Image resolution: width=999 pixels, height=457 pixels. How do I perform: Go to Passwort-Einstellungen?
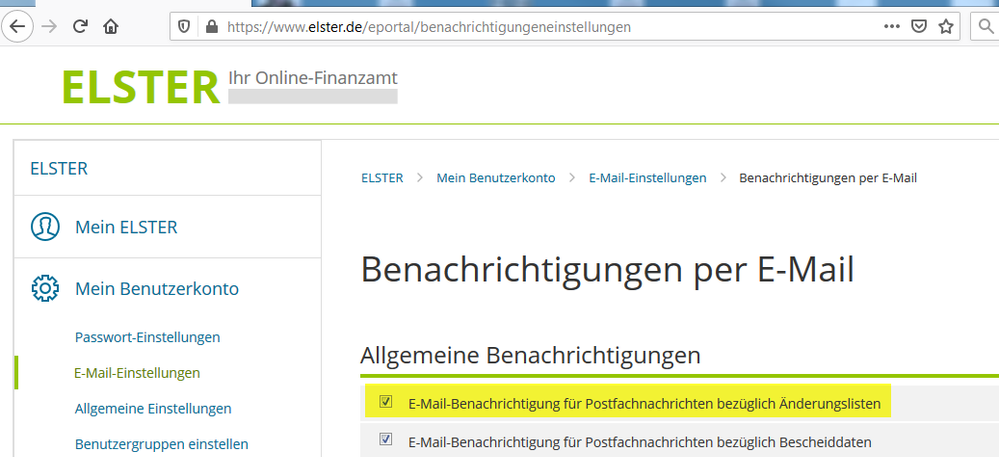(147, 337)
